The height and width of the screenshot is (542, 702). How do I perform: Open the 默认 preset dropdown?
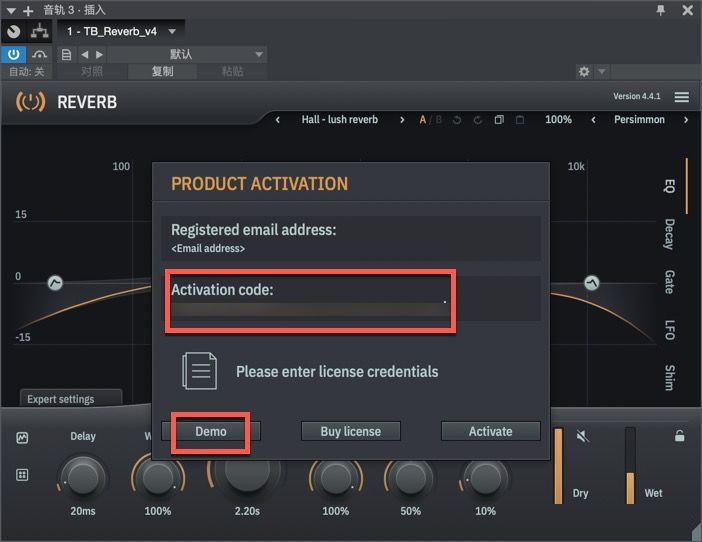point(187,55)
